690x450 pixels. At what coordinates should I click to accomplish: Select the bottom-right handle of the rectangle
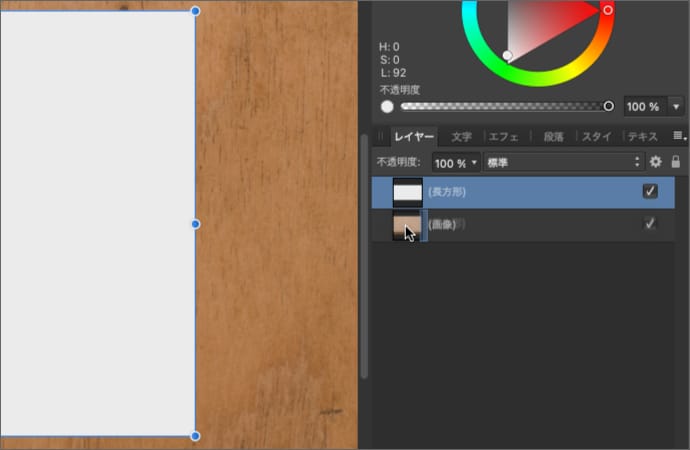[x=195, y=436]
